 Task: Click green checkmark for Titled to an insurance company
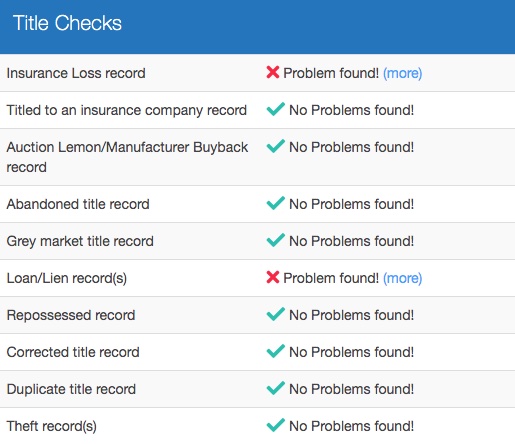coord(276,109)
